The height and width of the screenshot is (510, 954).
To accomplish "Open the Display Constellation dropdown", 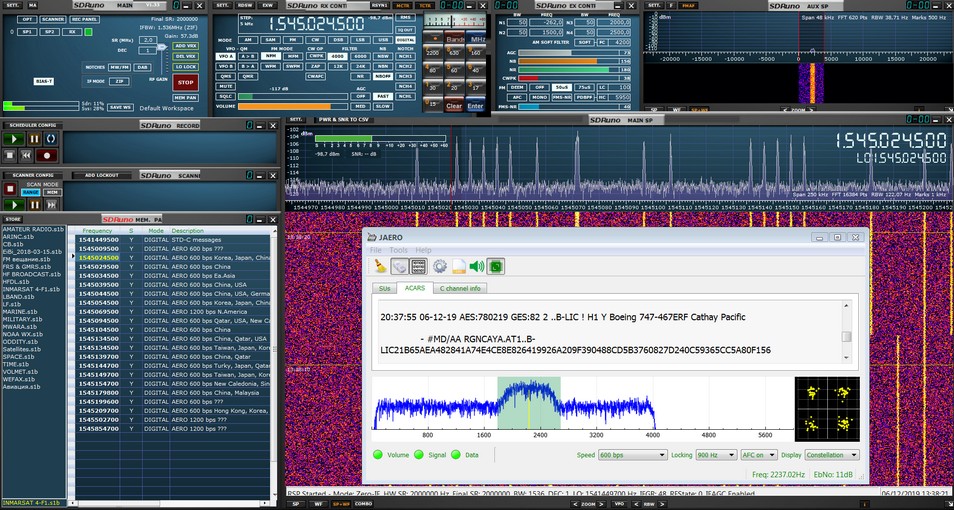I will click(832, 455).
